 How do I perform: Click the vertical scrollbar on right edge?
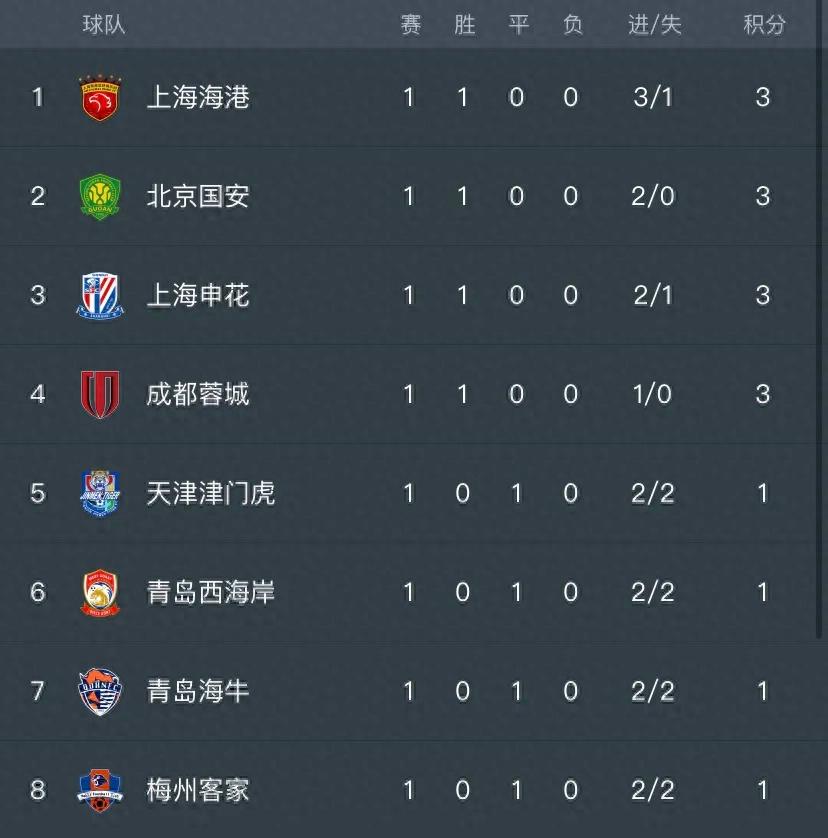819,321
